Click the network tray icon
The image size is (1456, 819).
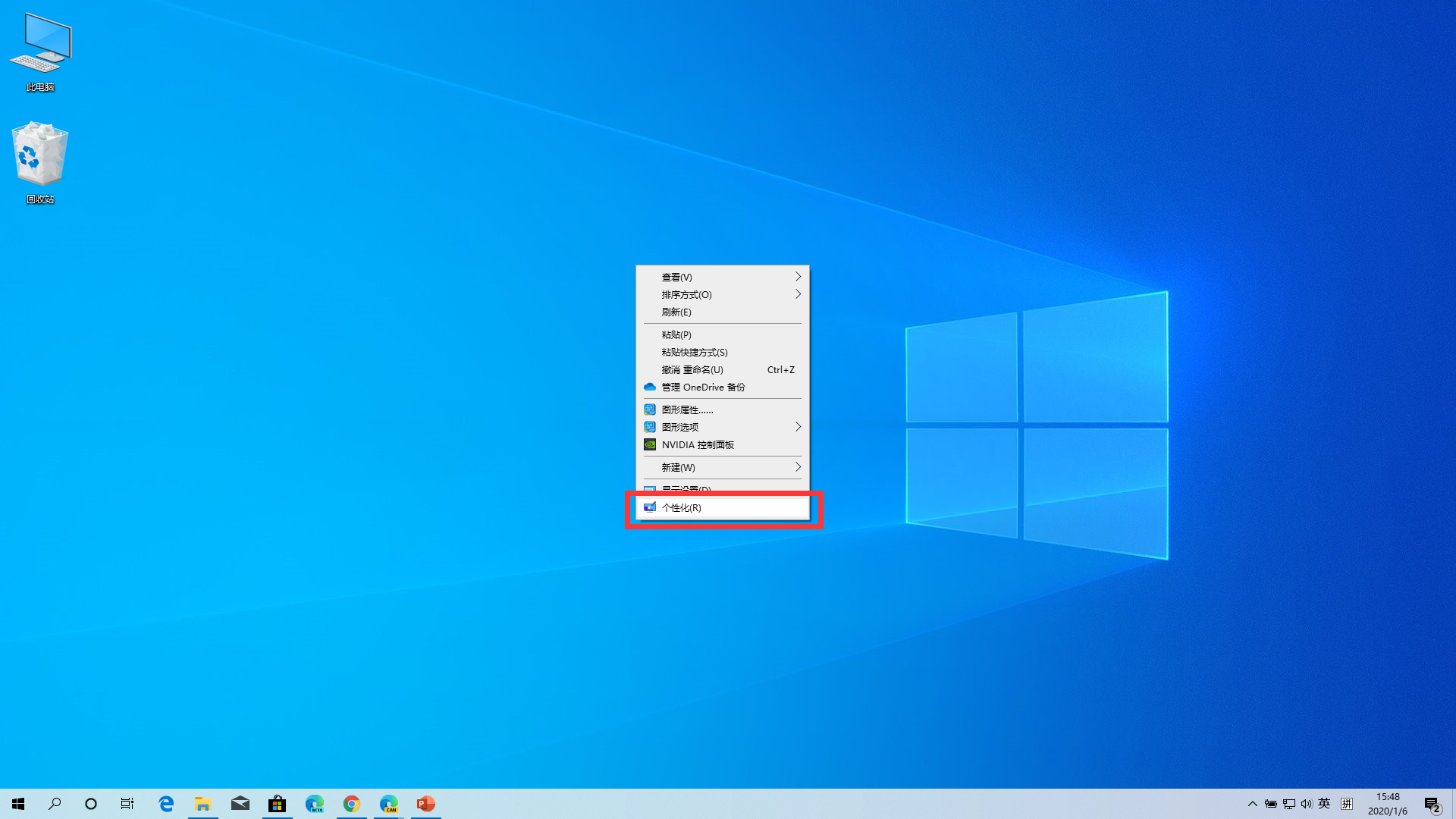click(1289, 804)
